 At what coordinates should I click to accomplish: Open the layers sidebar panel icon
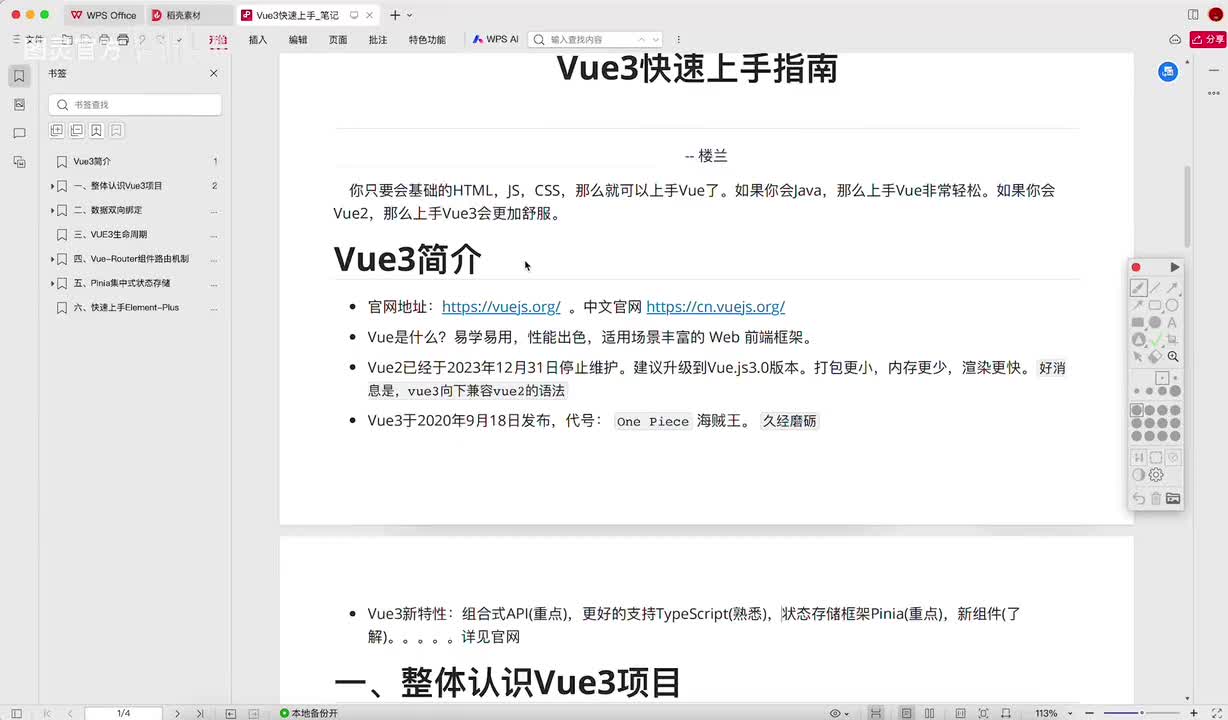[x=19, y=161]
